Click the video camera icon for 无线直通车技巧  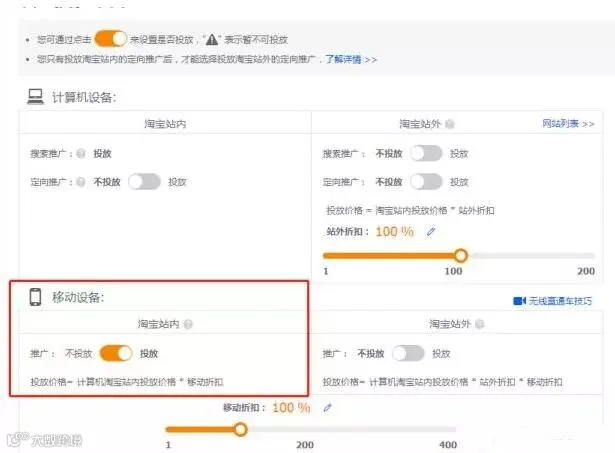(x=519, y=301)
